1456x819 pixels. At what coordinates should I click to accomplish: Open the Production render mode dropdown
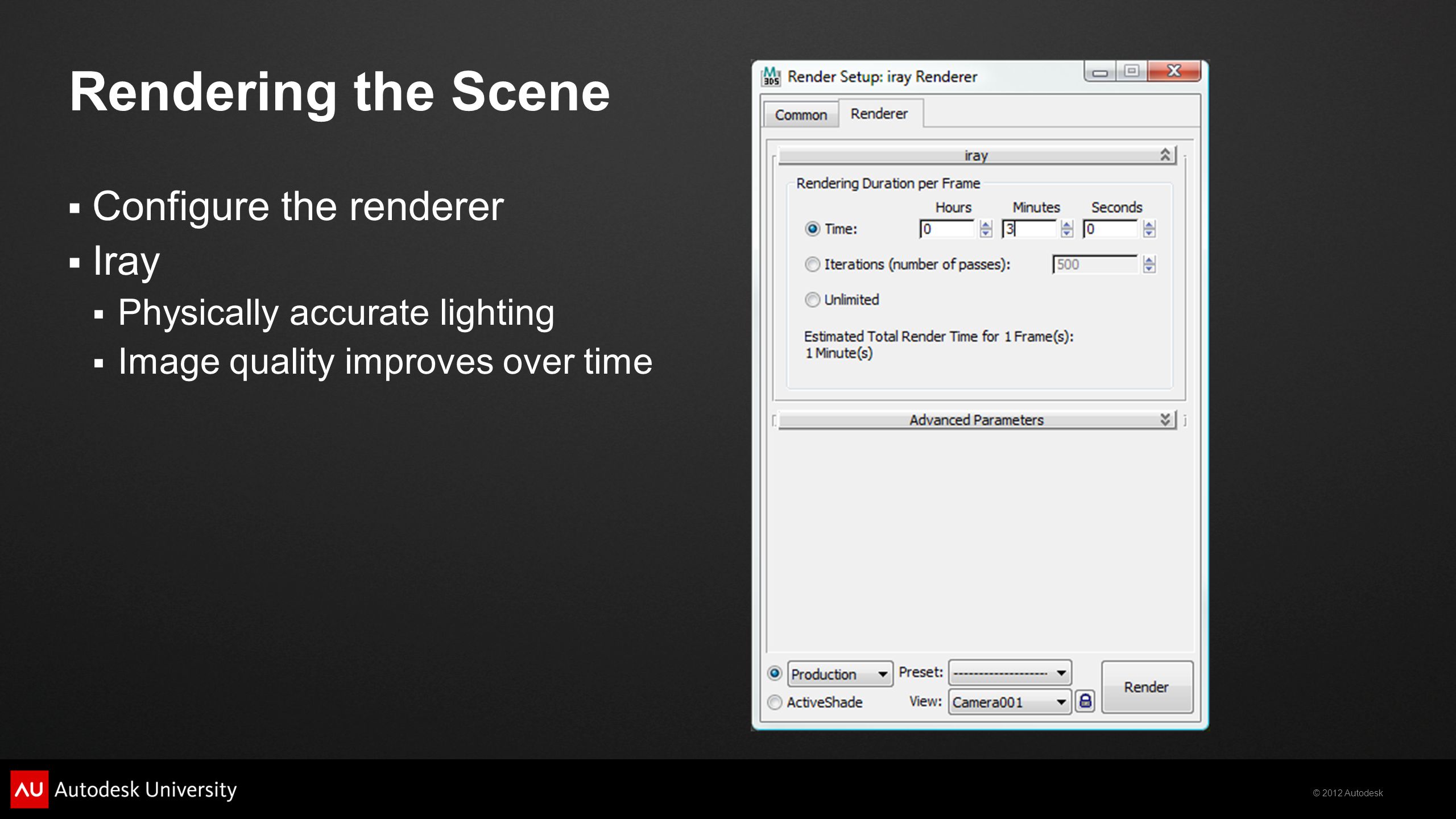pyautogui.click(x=840, y=674)
